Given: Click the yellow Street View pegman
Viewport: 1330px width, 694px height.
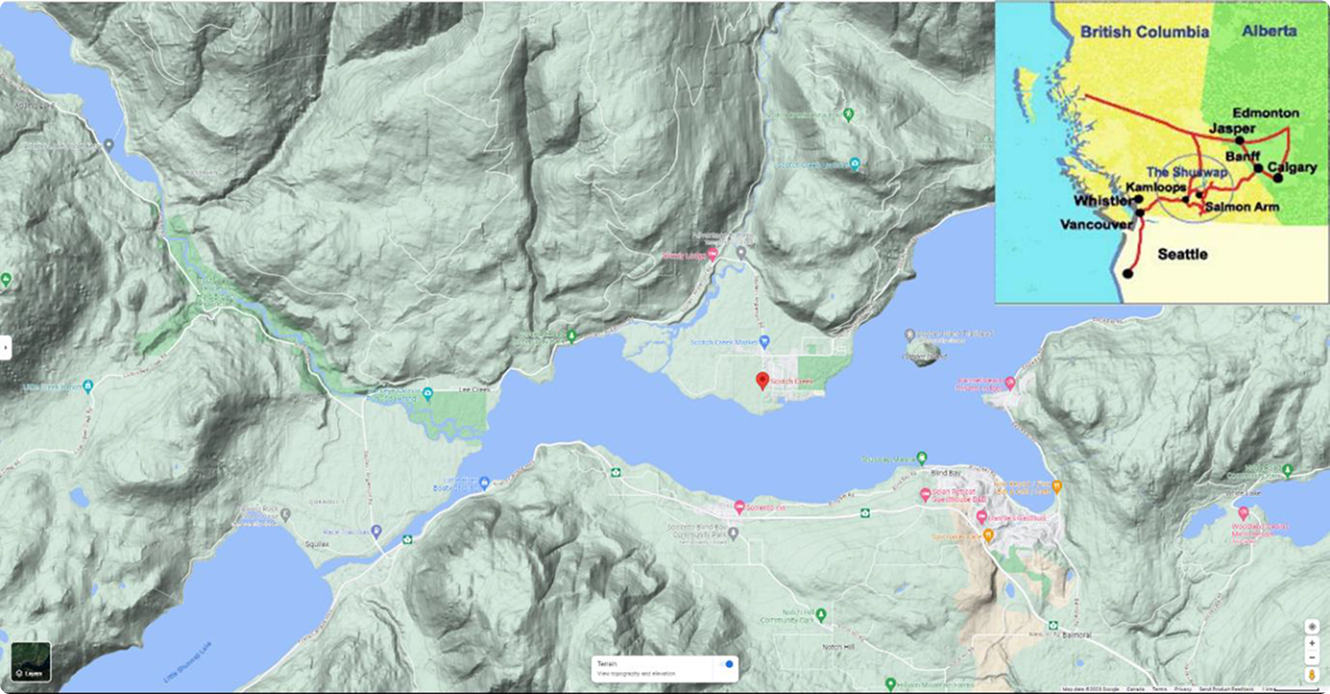Looking at the screenshot, I should pyautogui.click(x=1311, y=675).
